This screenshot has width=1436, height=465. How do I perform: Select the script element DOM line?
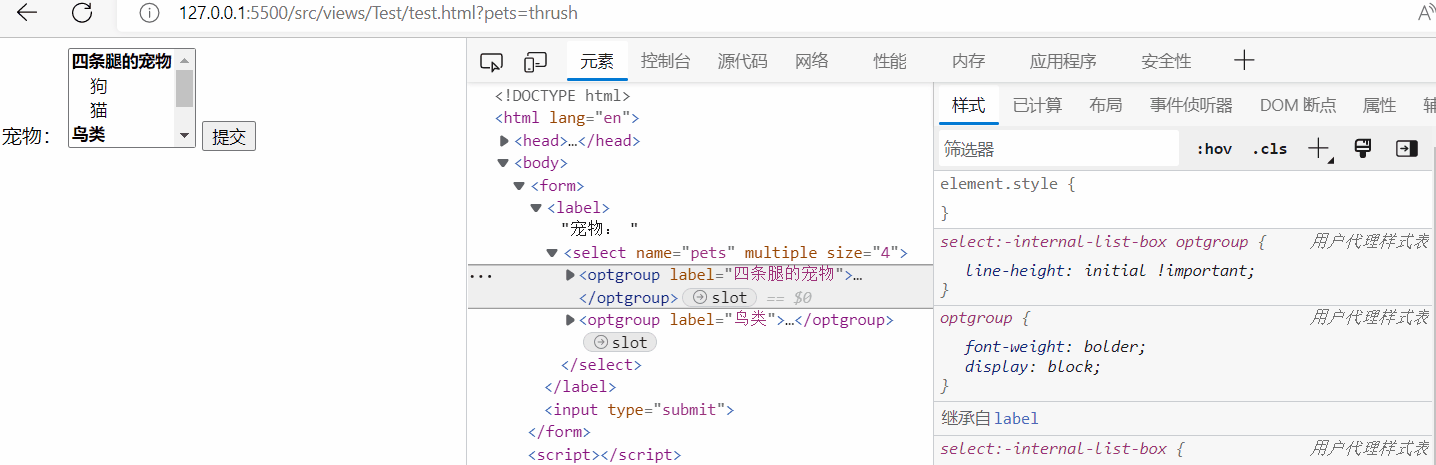point(604,455)
